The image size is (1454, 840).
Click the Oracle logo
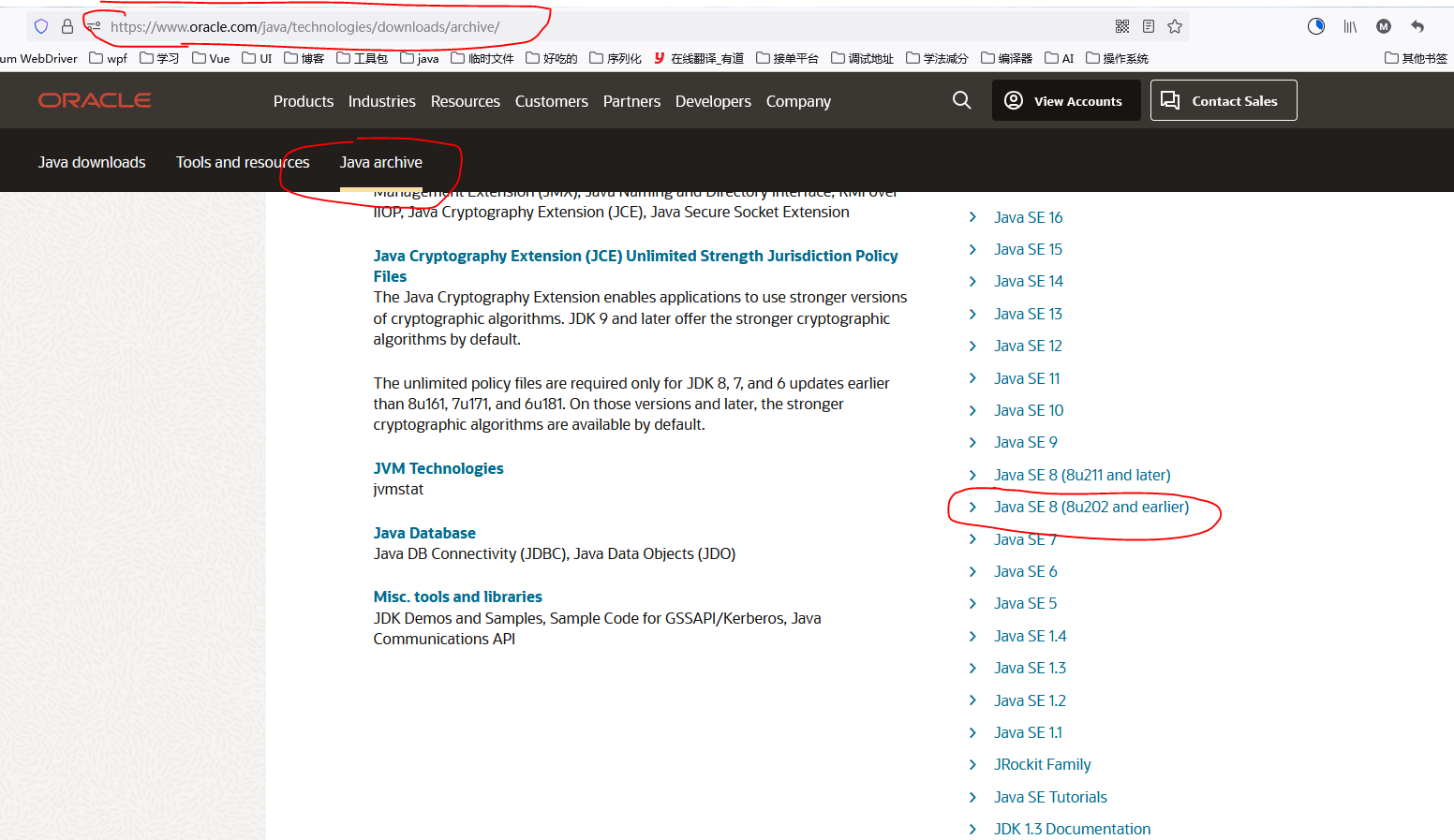tap(95, 100)
